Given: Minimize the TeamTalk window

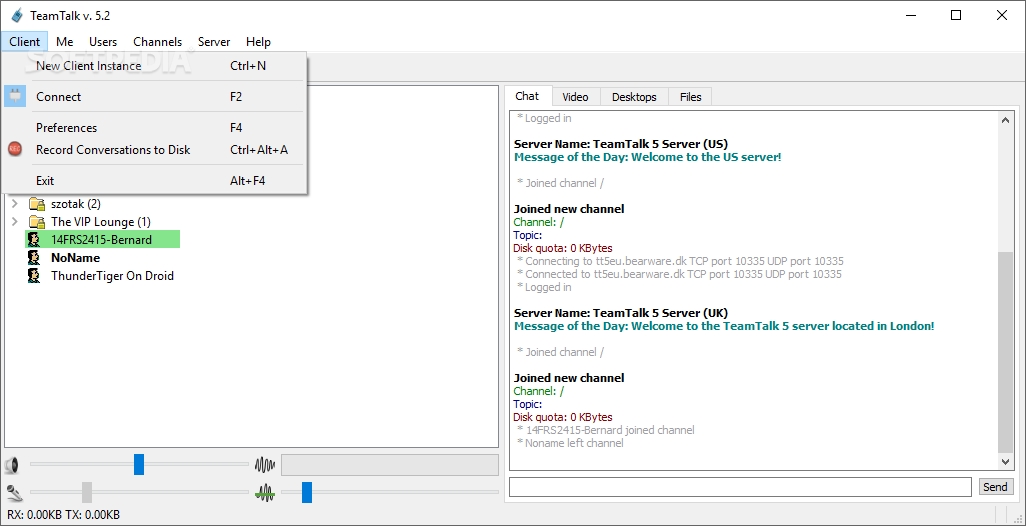Looking at the screenshot, I should (910, 15).
